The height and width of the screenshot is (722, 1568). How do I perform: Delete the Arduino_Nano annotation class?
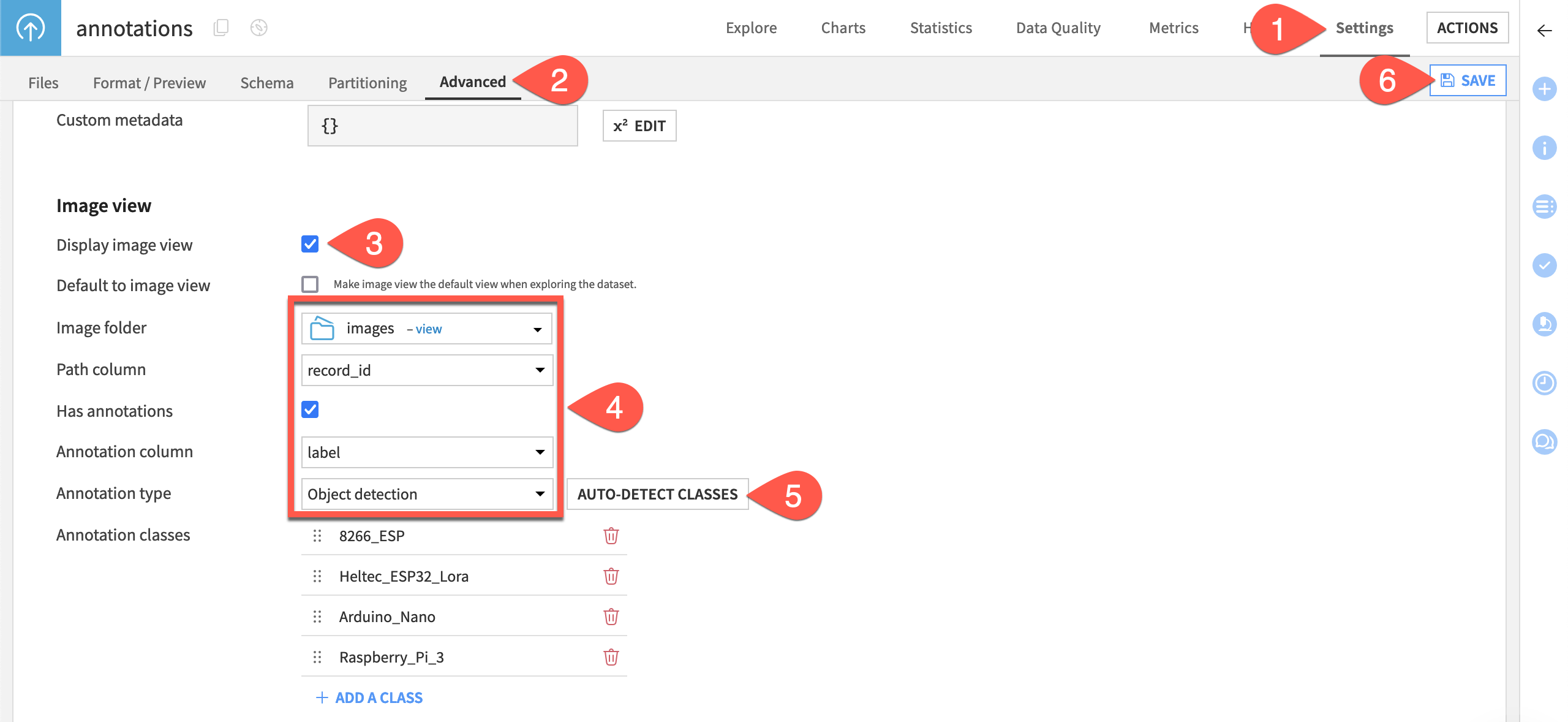[x=611, y=617]
